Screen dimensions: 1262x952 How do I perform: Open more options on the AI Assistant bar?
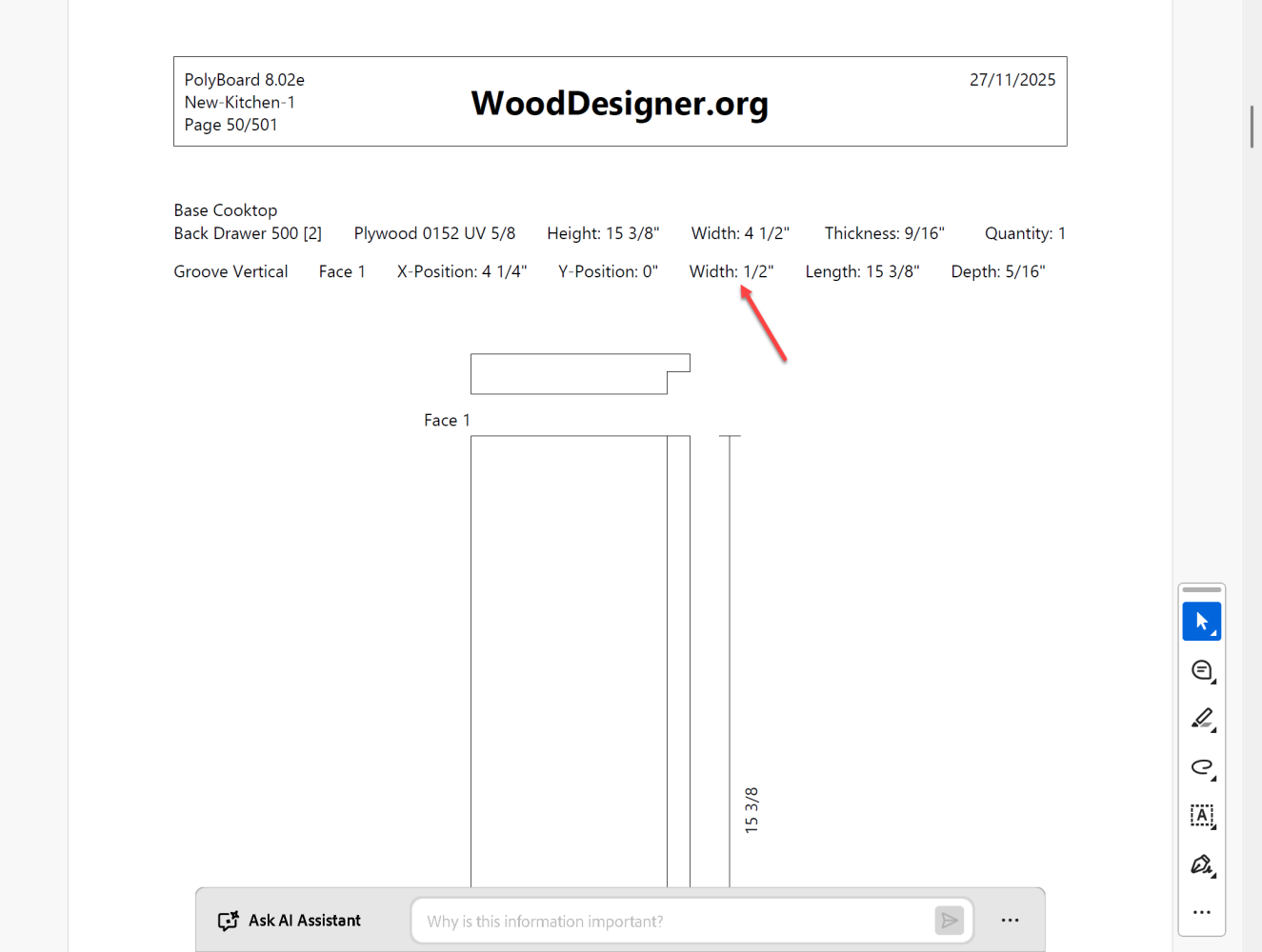(x=1010, y=921)
